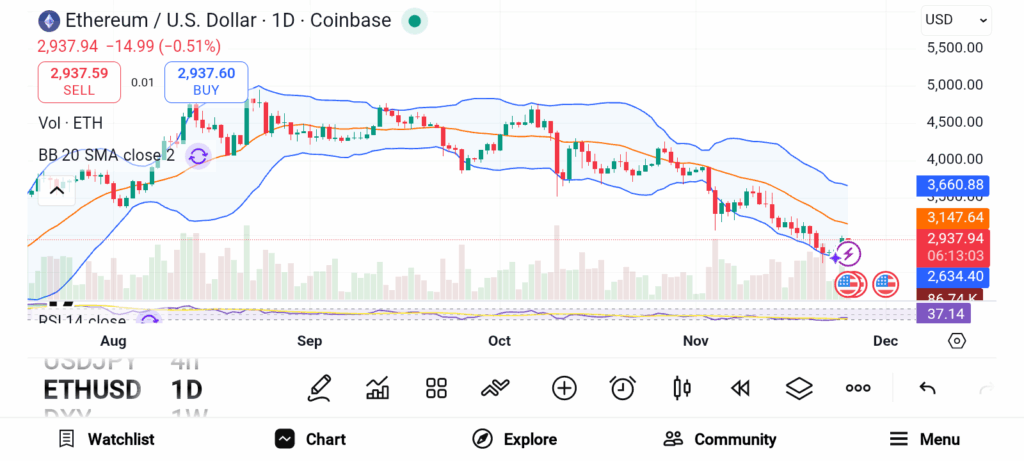This screenshot has width=1024, height=461.
Task: Open the object tree layers icon
Action: tap(799, 388)
